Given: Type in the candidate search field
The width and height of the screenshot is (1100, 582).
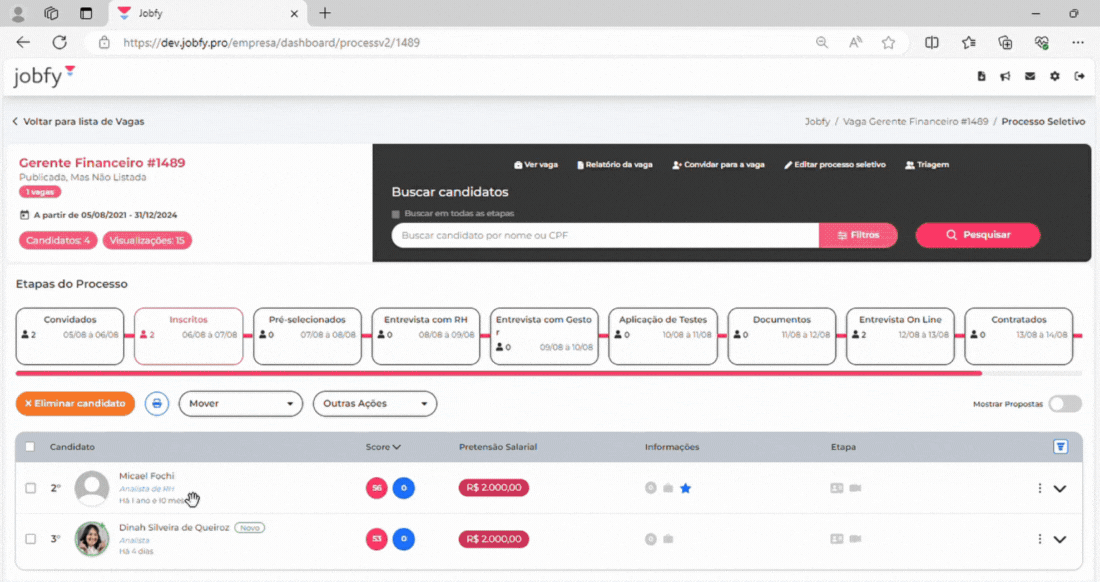Looking at the screenshot, I should (x=600, y=235).
